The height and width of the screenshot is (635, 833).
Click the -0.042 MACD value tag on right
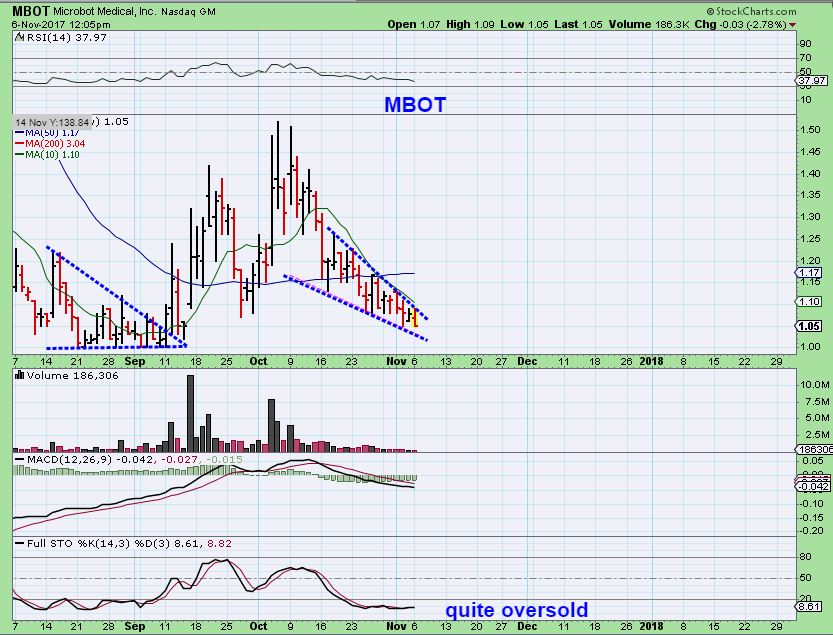click(812, 487)
